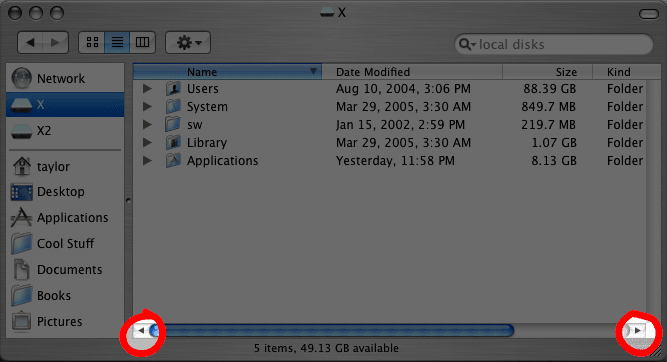Switch to list view

pyautogui.click(x=117, y=43)
